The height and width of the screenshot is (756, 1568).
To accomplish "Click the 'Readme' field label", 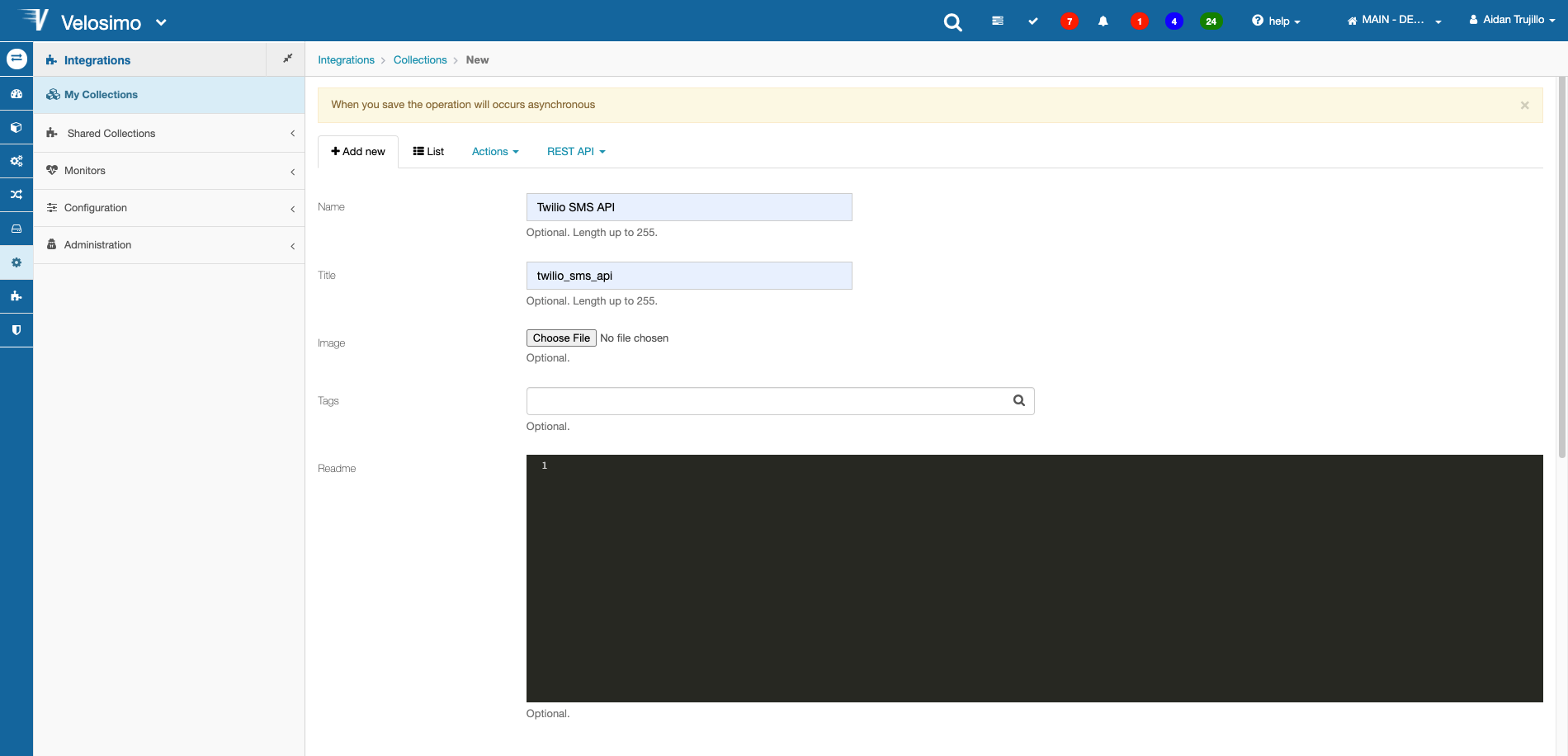I will point(337,469).
